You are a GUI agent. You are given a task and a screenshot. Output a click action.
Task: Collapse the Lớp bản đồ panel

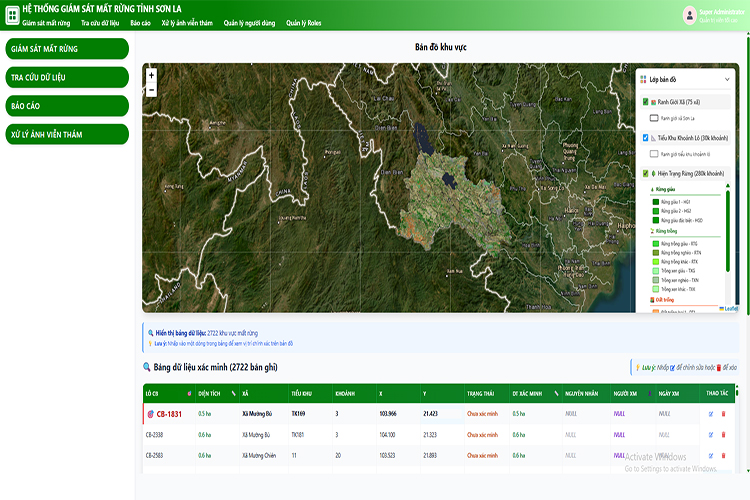(728, 79)
